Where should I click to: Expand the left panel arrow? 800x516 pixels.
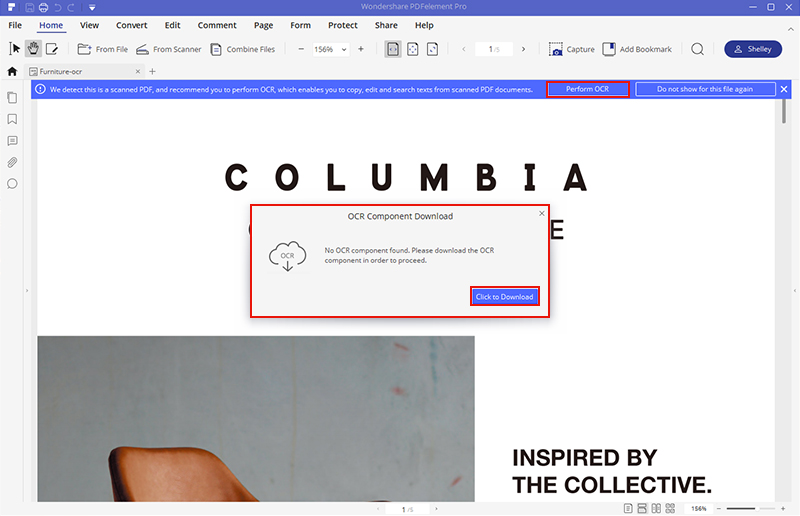point(27,291)
